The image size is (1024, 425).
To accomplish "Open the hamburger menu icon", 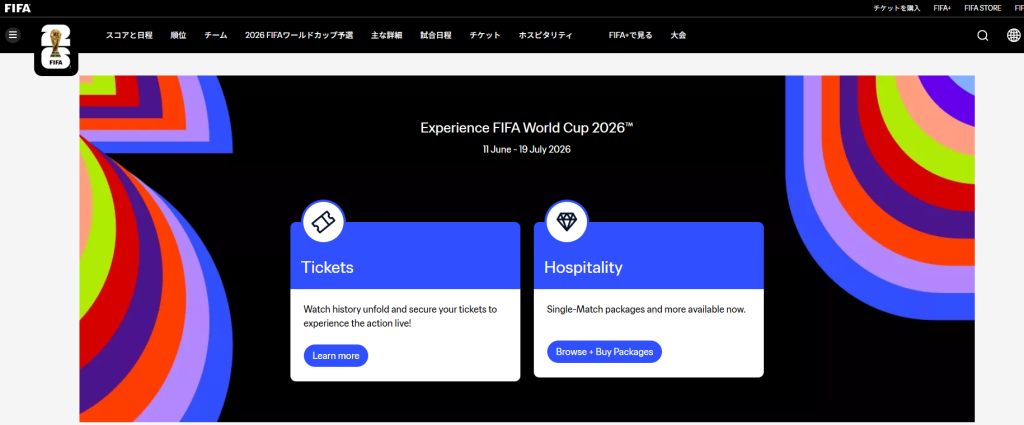I will (x=13, y=35).
